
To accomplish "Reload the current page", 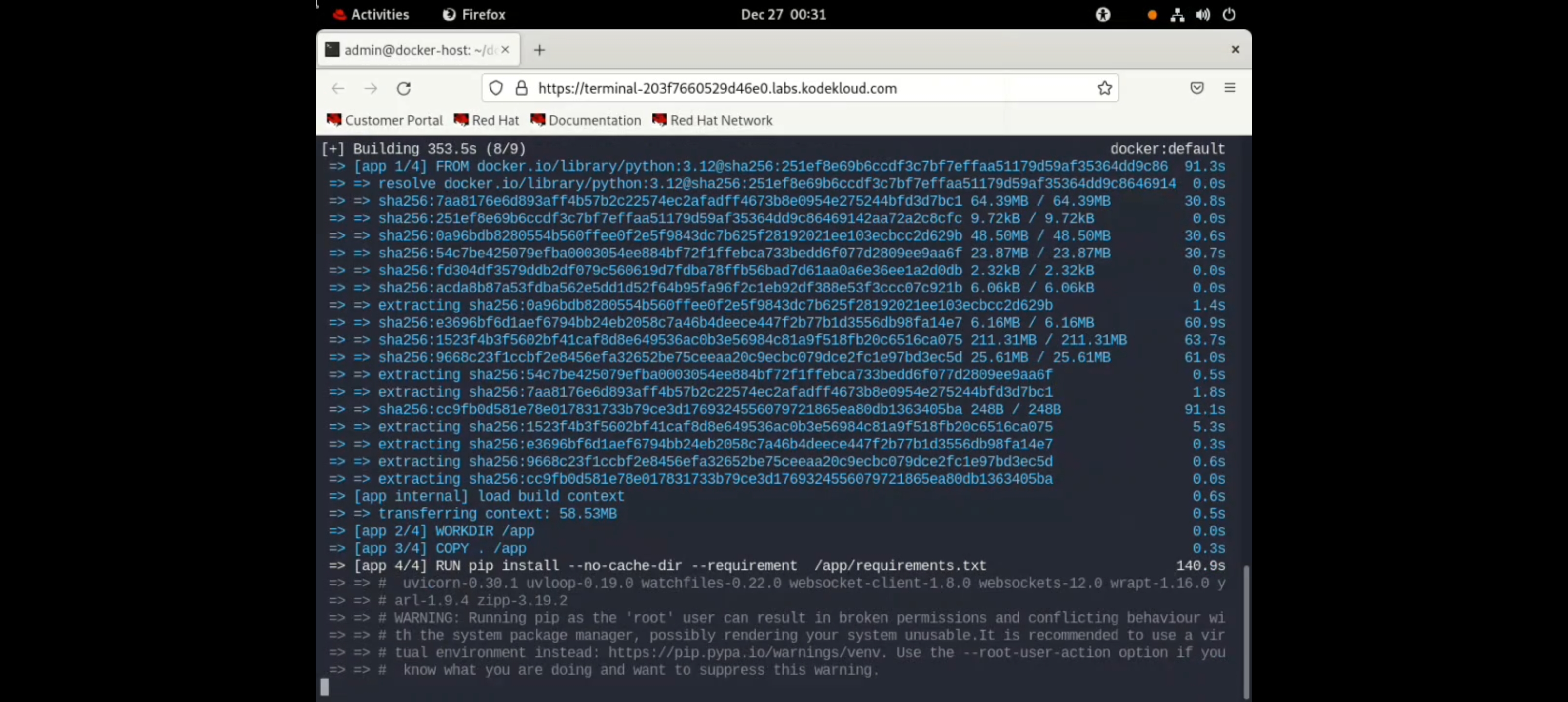I will [404, 88].
